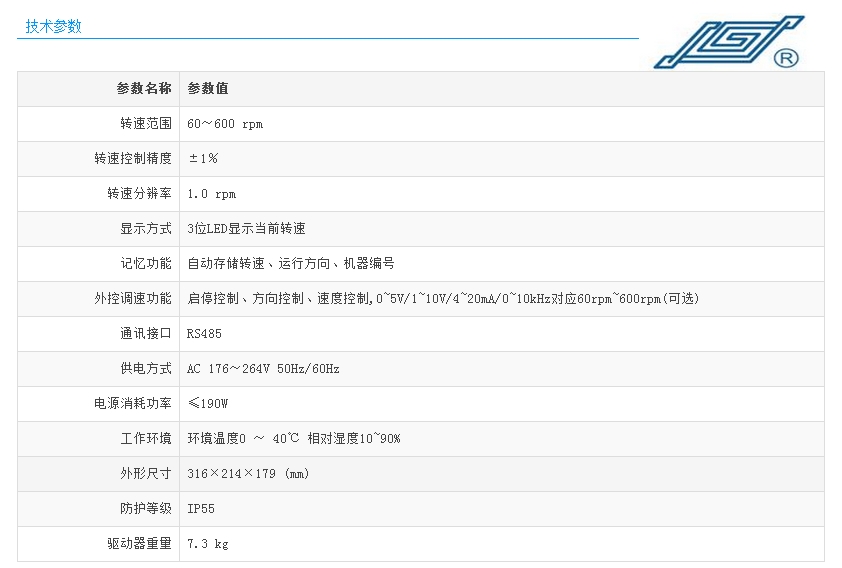Screen dimensions: 842x568
Task: Click the 参数名称 column header
Action: [x=144, y=89]
